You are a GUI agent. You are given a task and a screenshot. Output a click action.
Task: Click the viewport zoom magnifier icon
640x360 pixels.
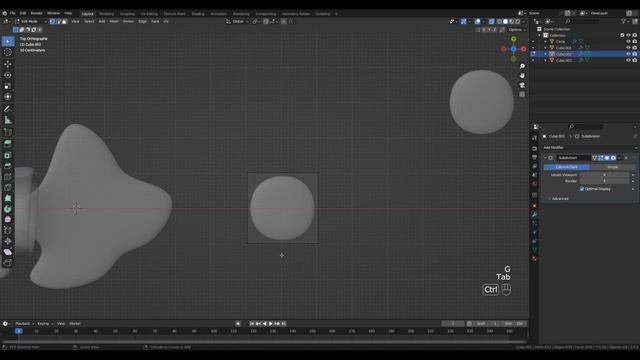522,66
